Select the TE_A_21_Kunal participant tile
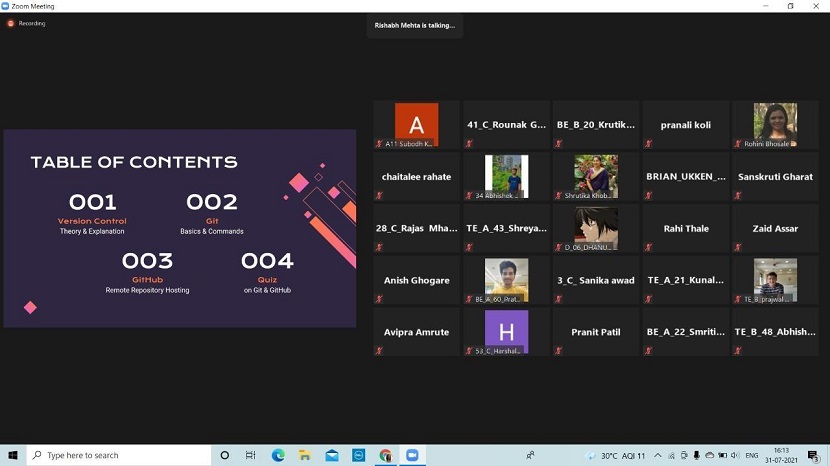Image resolution: width=830 pixels, height=466 pixels. (685, 280)
